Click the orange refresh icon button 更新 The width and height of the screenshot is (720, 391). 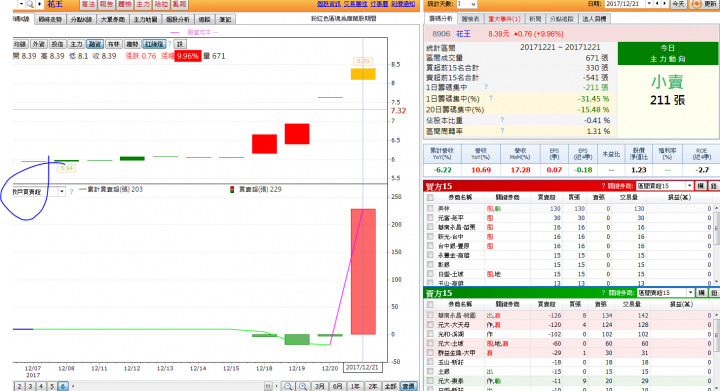[x=704, y=4]
